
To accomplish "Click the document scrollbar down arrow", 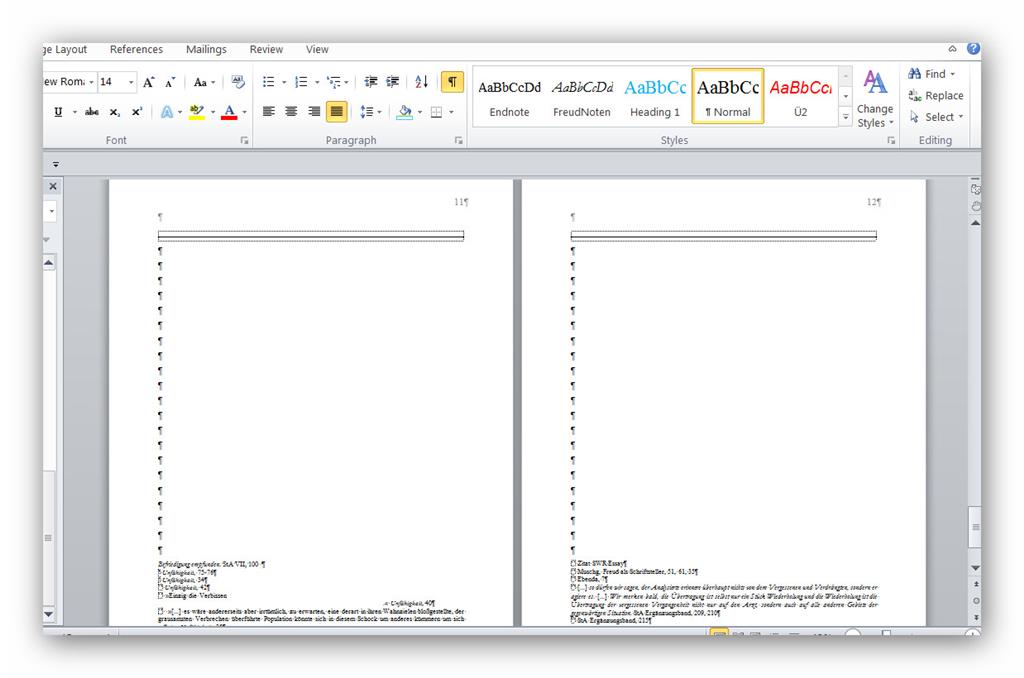I will [975, 568].
